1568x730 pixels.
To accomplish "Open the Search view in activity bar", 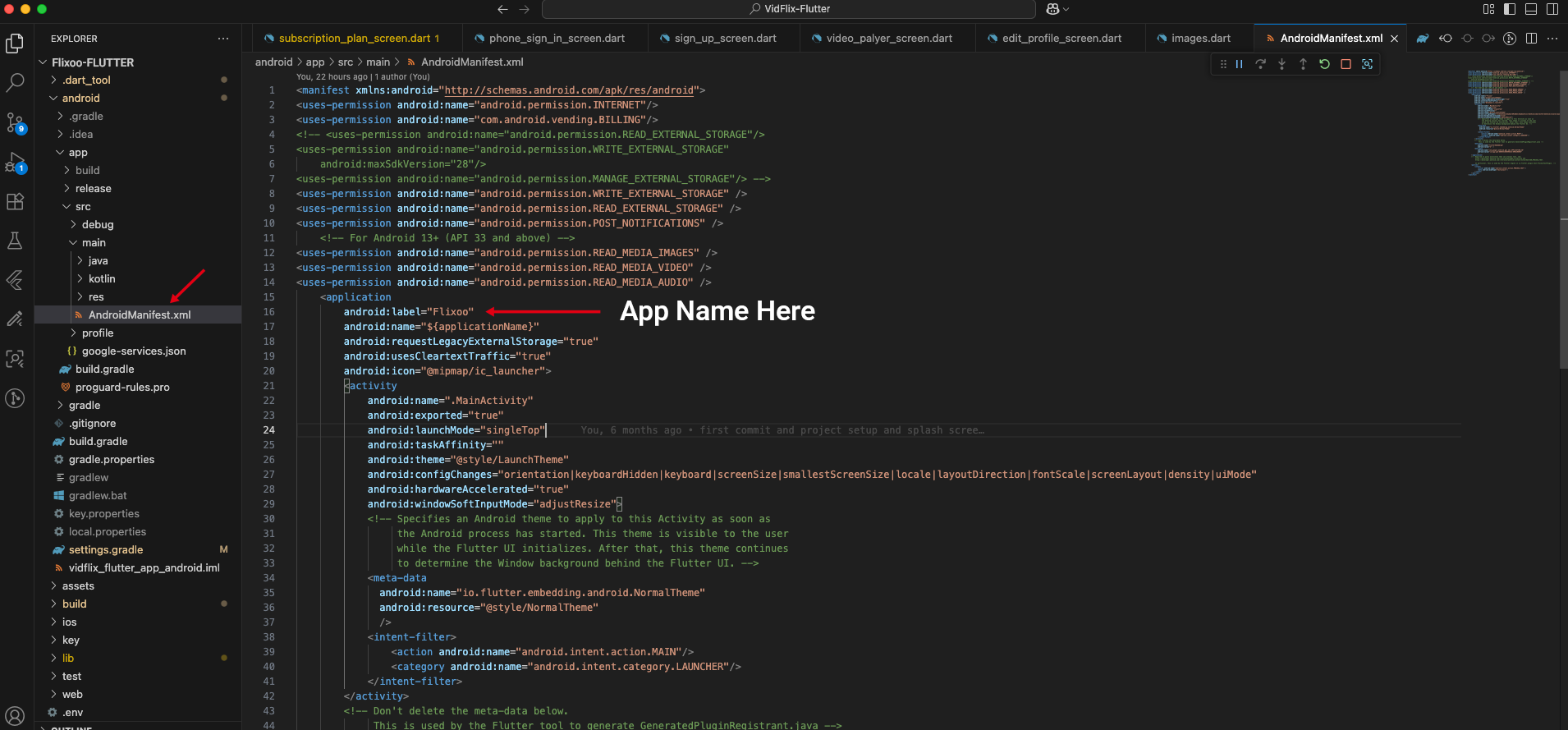I will click(x=15, y=82).
